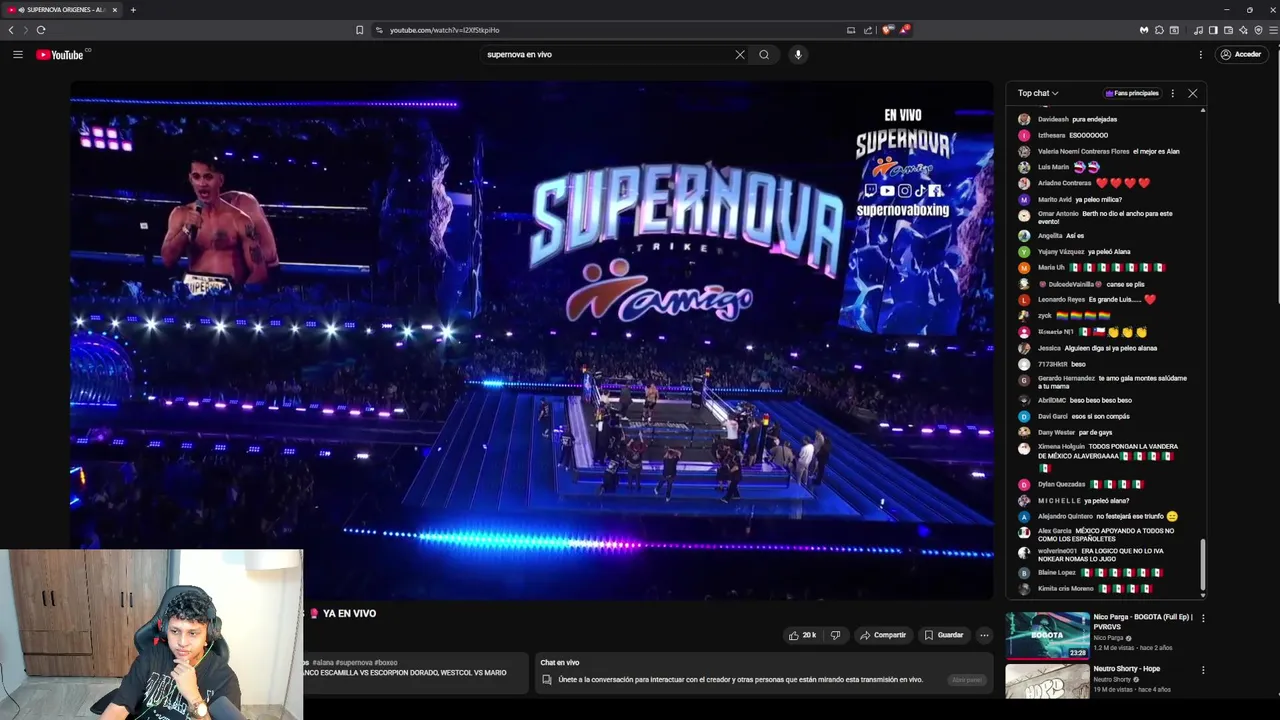Click the youtube.com address bar
This screenshot has height=720, width=1280.
pyautogui.click(x=610, y=30)
